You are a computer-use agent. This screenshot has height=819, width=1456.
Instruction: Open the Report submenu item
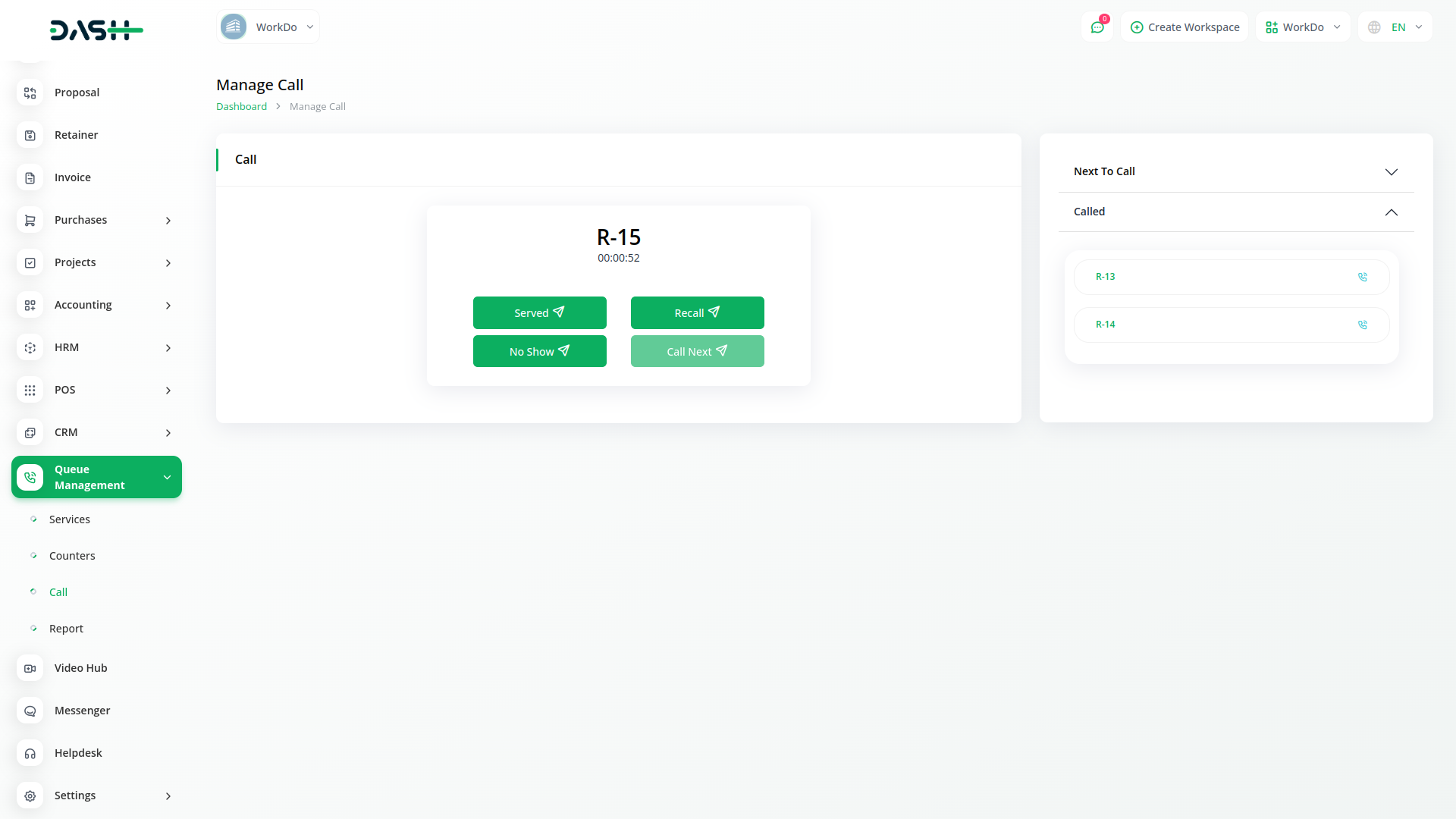click(x=66, y=629)
